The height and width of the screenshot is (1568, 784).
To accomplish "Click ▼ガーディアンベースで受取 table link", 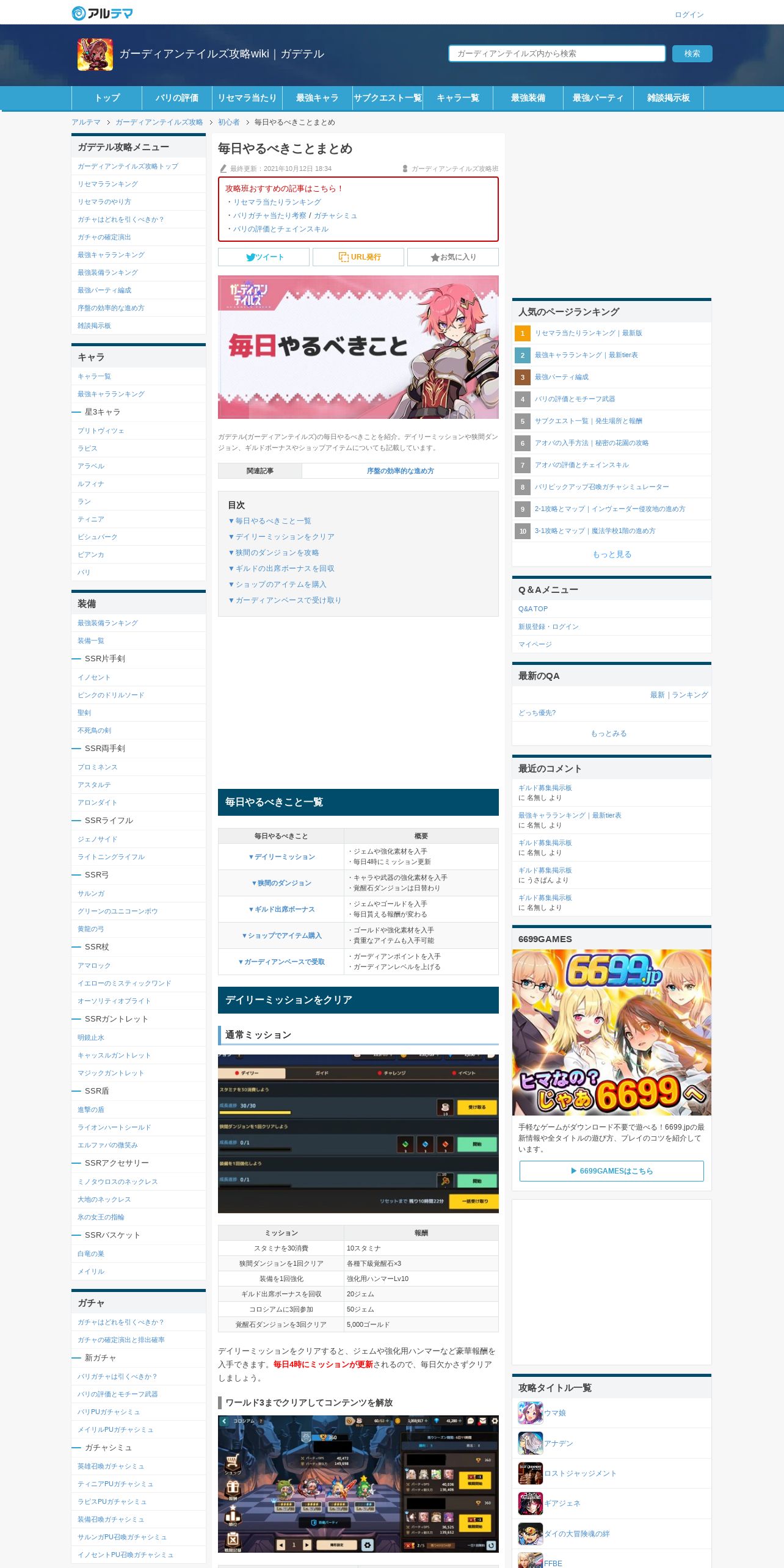I will coord(281,962).
